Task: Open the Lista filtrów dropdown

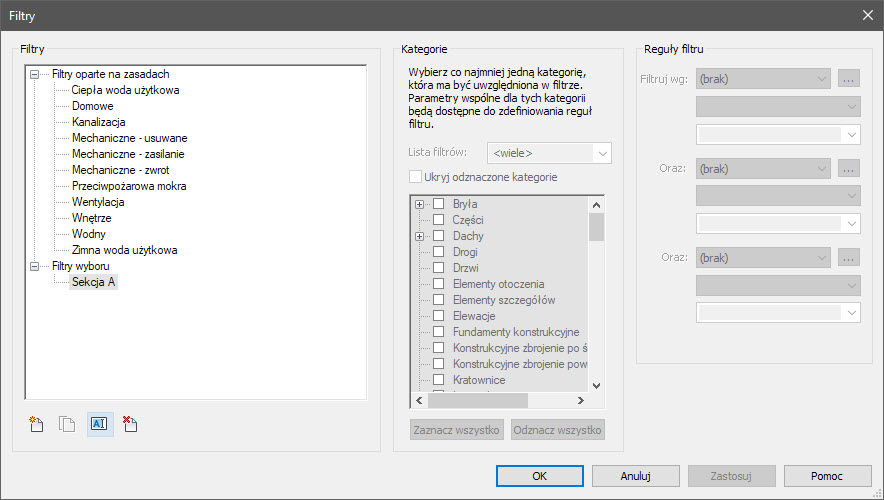Action: [x=548, y=153]
